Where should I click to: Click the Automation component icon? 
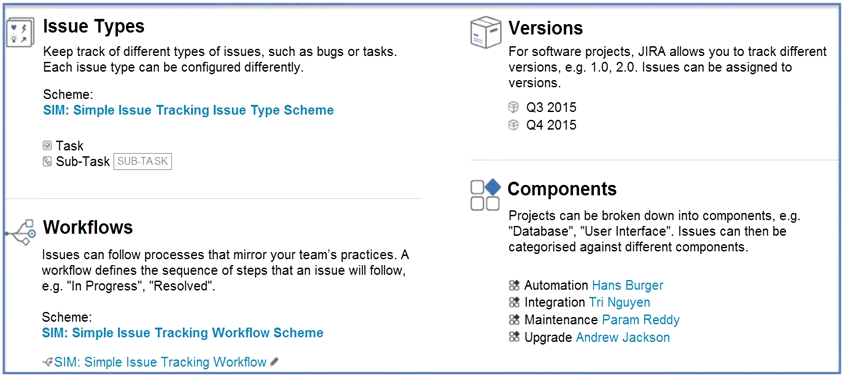514,286
